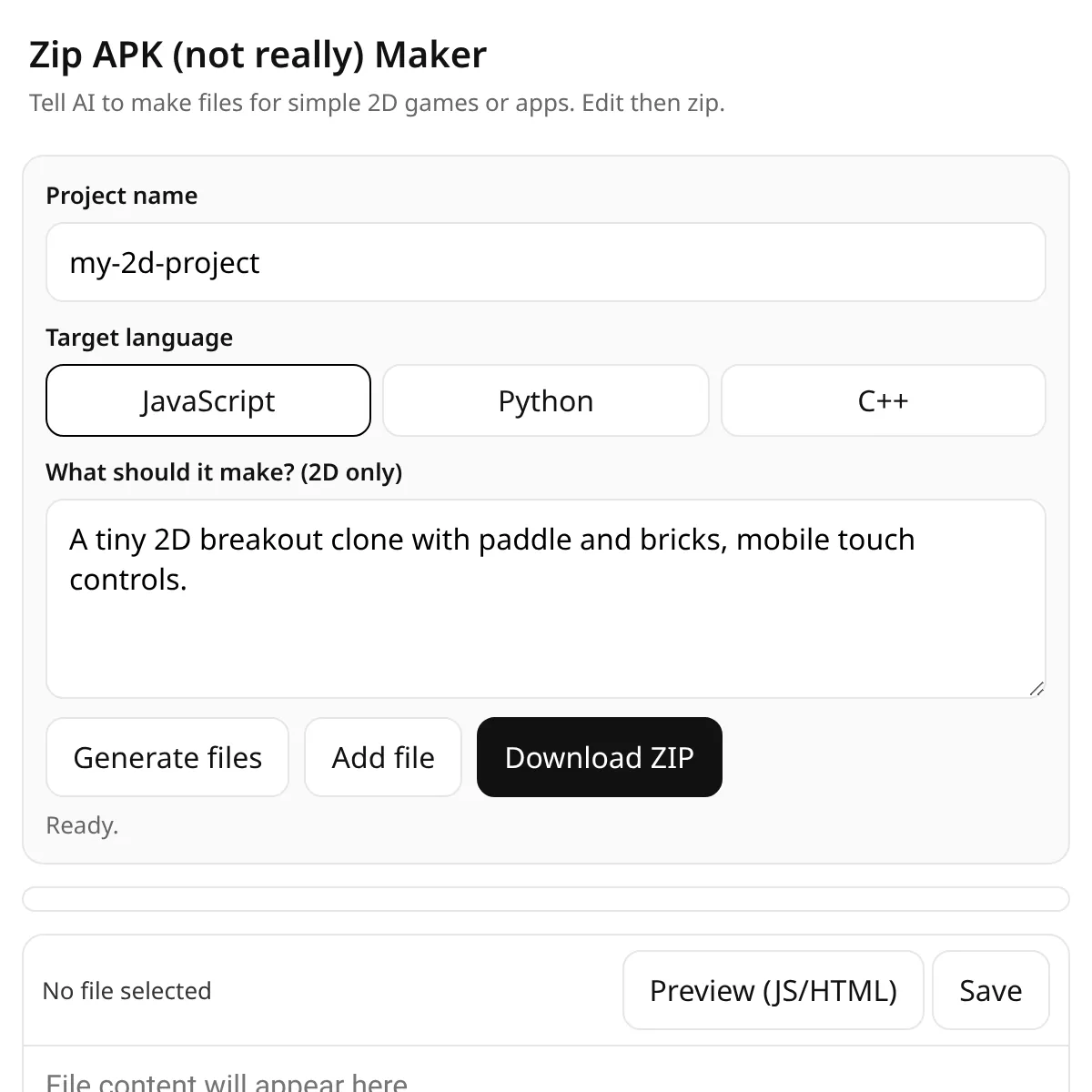Open Preview (JS/HTML)
Viewport: 1092px width, 1092px height.
[773, 990]
